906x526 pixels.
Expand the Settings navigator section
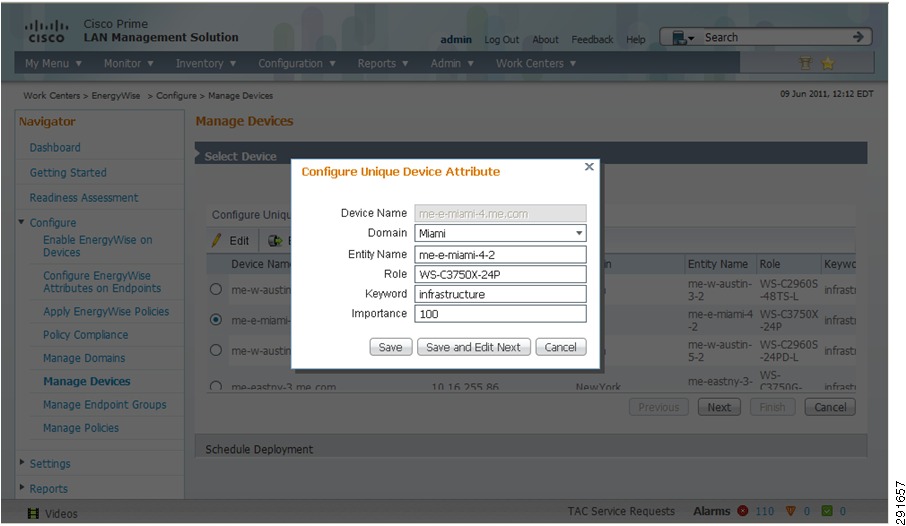[22, 462]
